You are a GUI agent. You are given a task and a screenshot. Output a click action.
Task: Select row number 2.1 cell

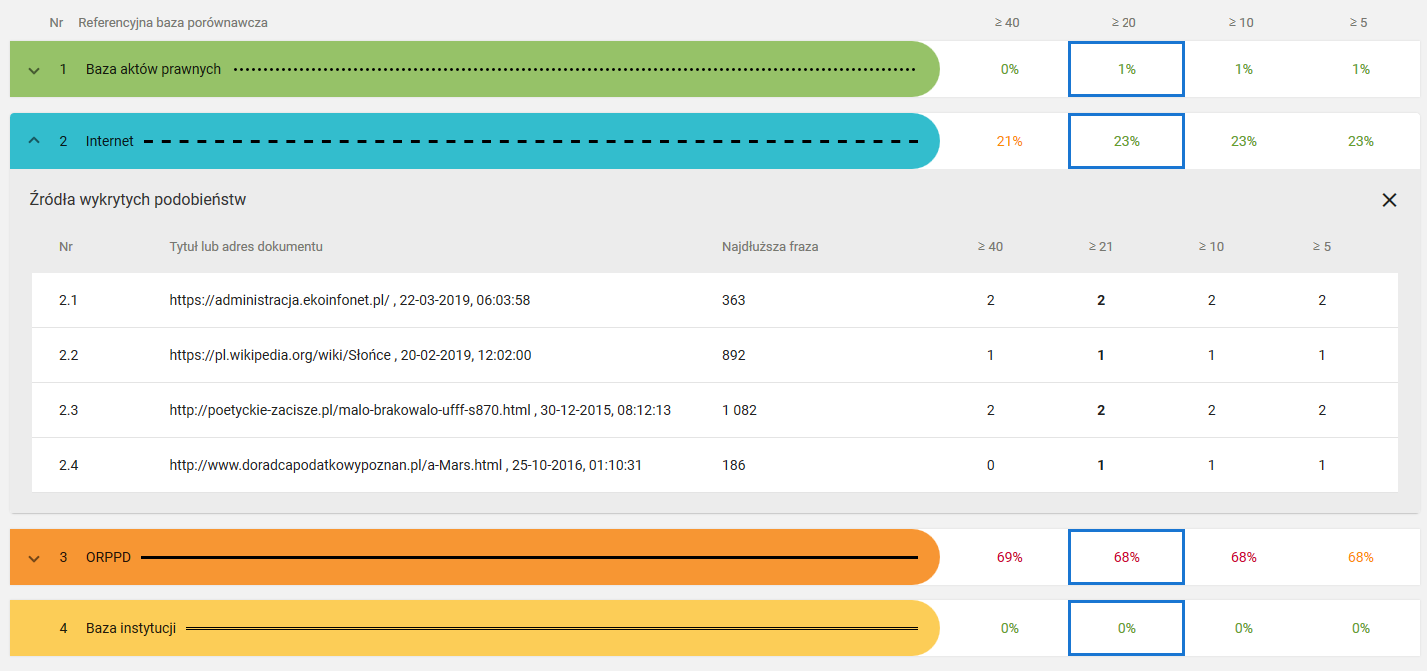click(68, 300)
